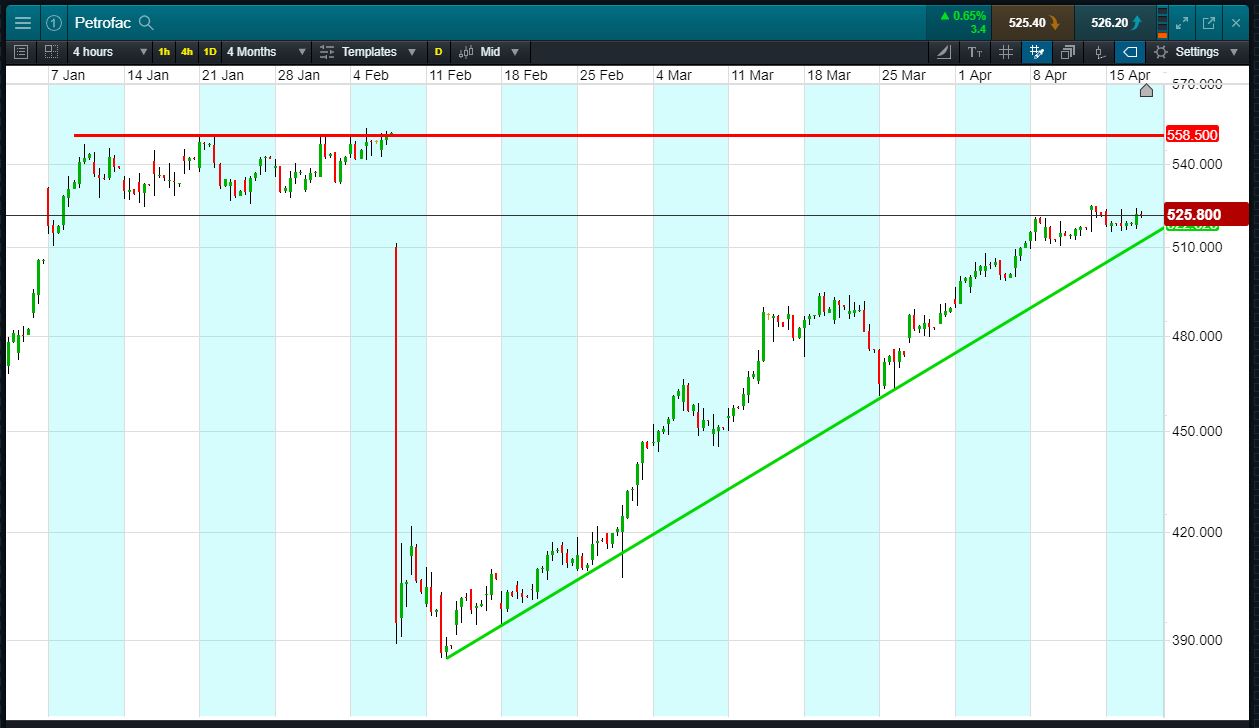
Task: Open the Mid price type dropdown
Action: [500, 52]
